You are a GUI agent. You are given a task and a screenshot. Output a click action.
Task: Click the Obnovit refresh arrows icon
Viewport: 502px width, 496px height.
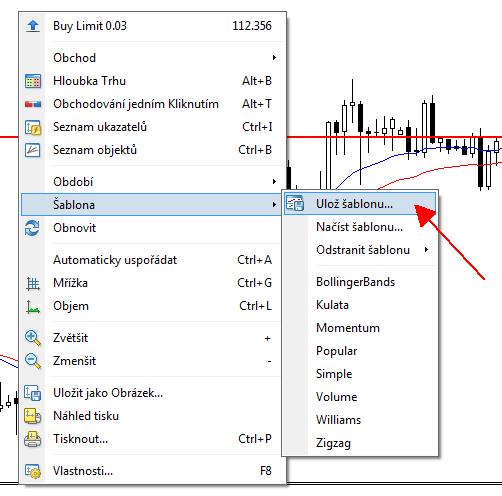point(32,228)
